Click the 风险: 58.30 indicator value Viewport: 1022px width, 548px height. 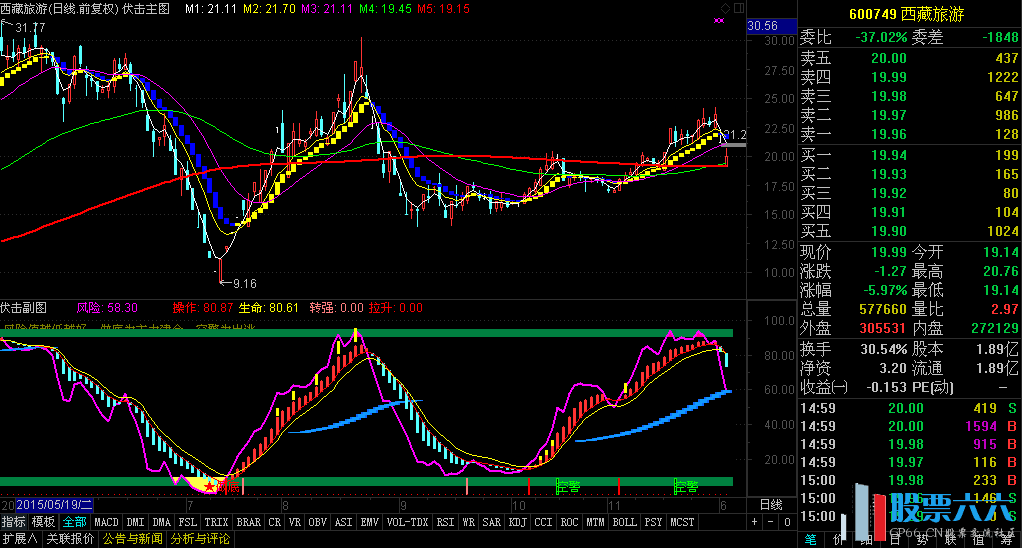(x=107, y=308)
